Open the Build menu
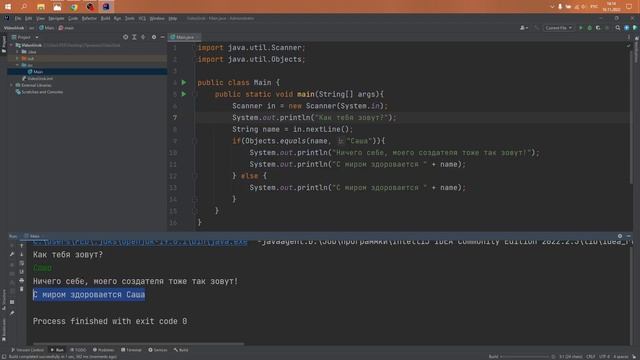Screen dimensions: 640x360 [x=105, y=18]
